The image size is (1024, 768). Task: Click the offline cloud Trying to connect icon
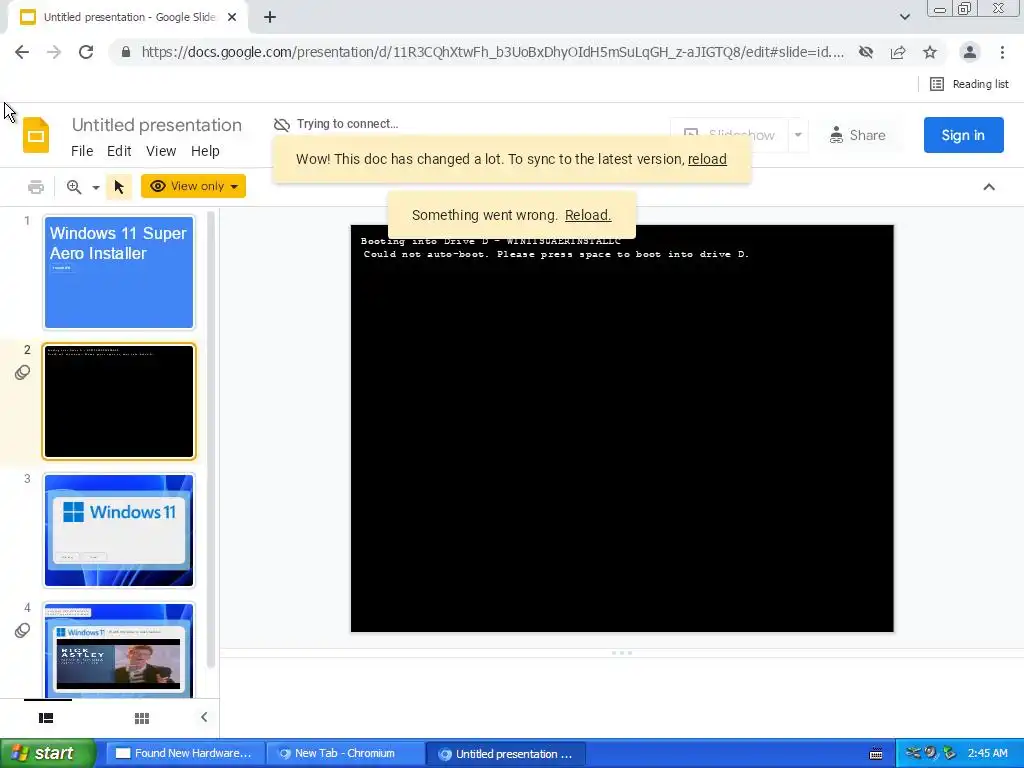281,124
